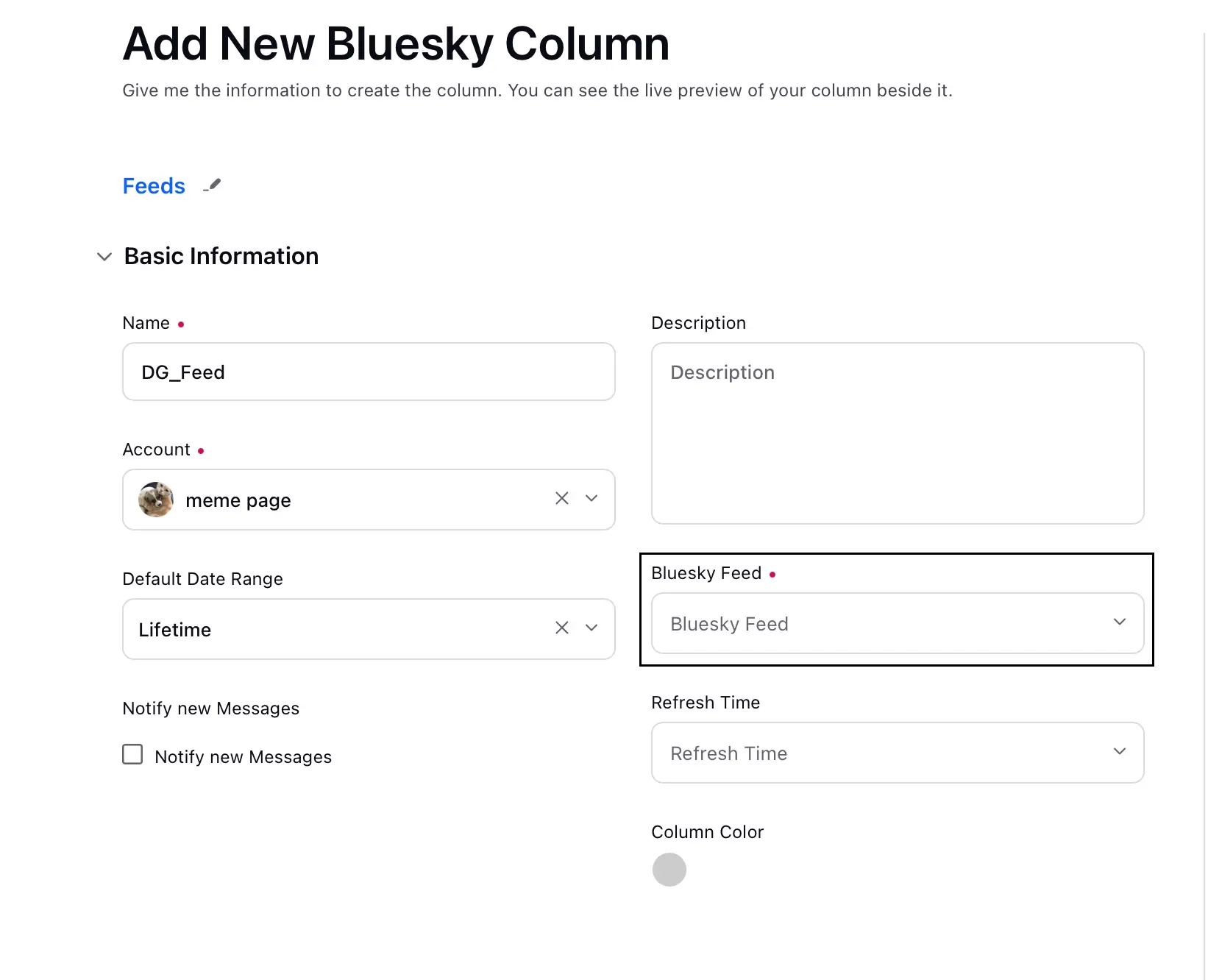The image size is (1208, 980).
Task: Click the pencil icon to rename Feeds
Action: 213,185
